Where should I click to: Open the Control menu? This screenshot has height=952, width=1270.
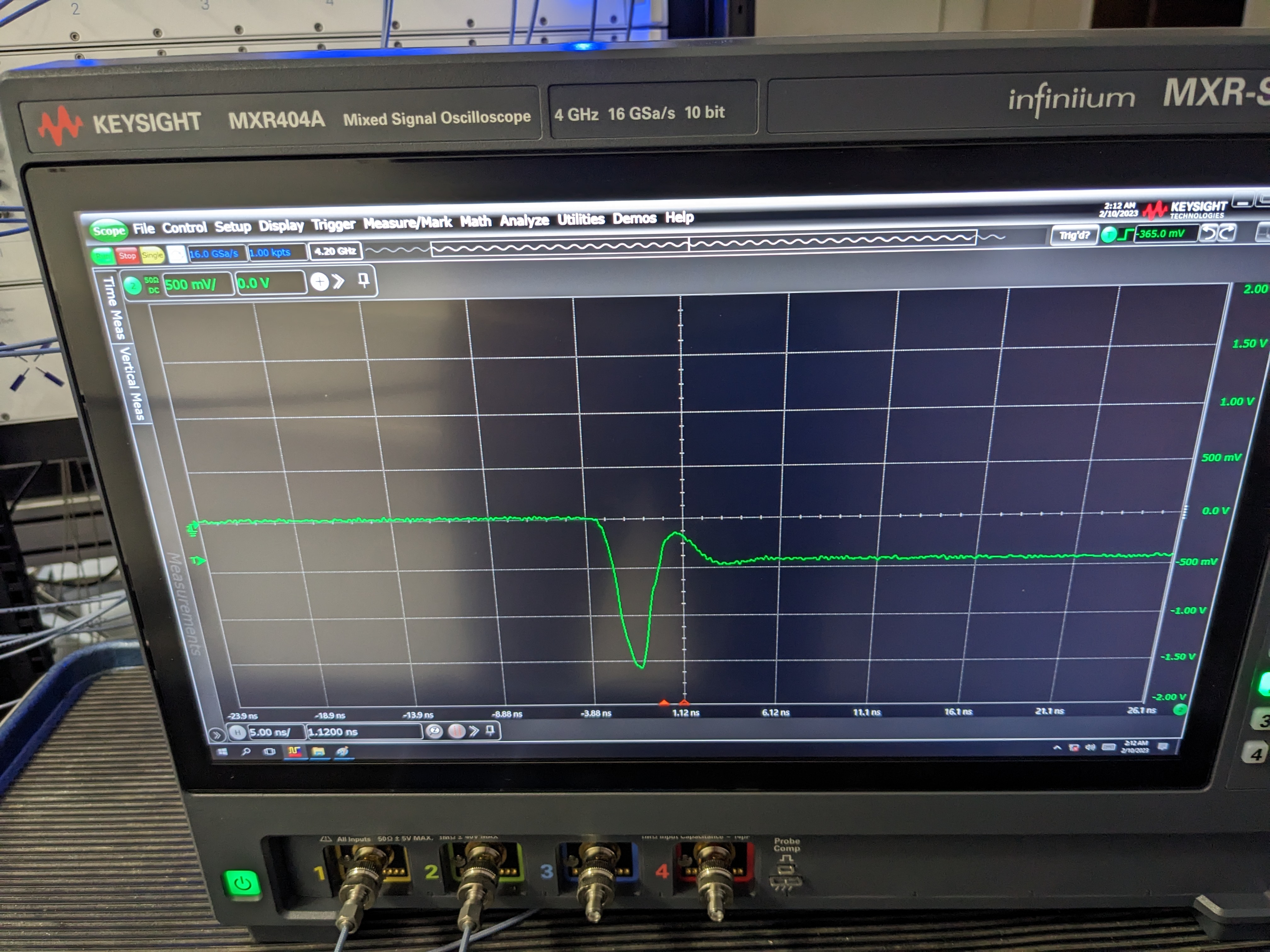(x=184, y=227)
